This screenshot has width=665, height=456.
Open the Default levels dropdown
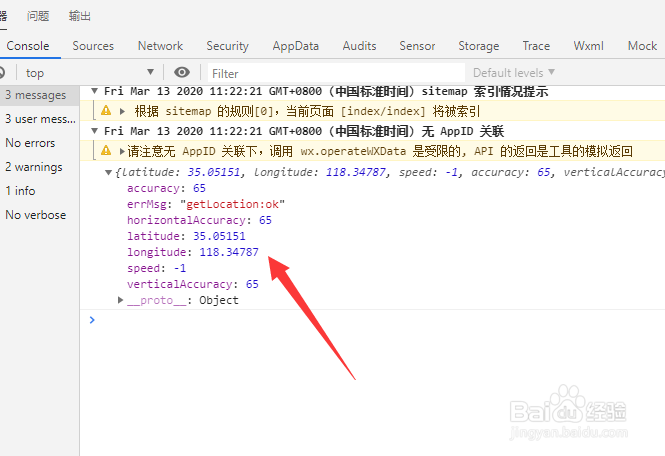click(514, 73)
